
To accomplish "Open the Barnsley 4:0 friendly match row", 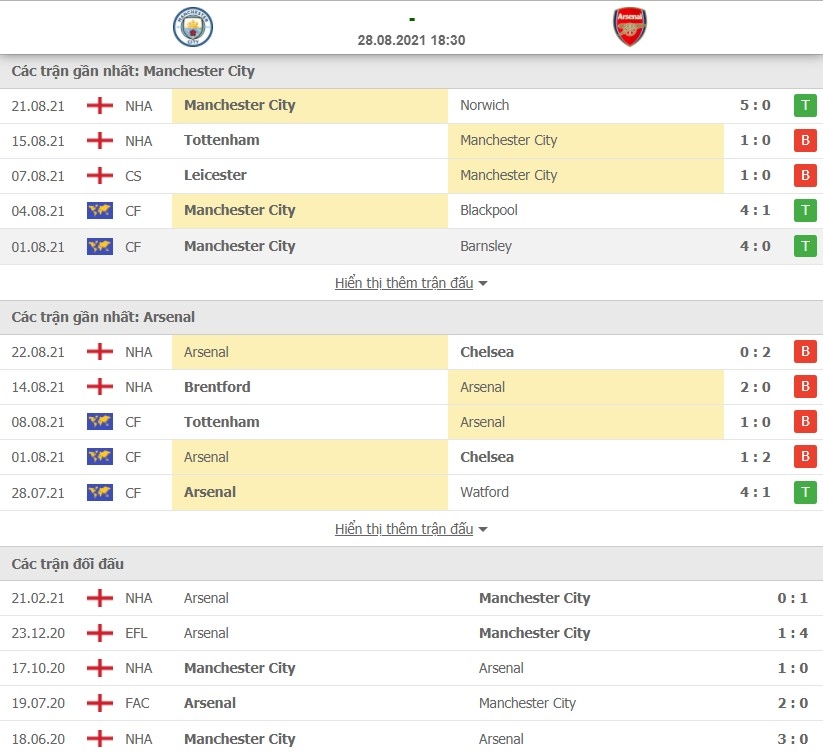I will pos(412,246).
